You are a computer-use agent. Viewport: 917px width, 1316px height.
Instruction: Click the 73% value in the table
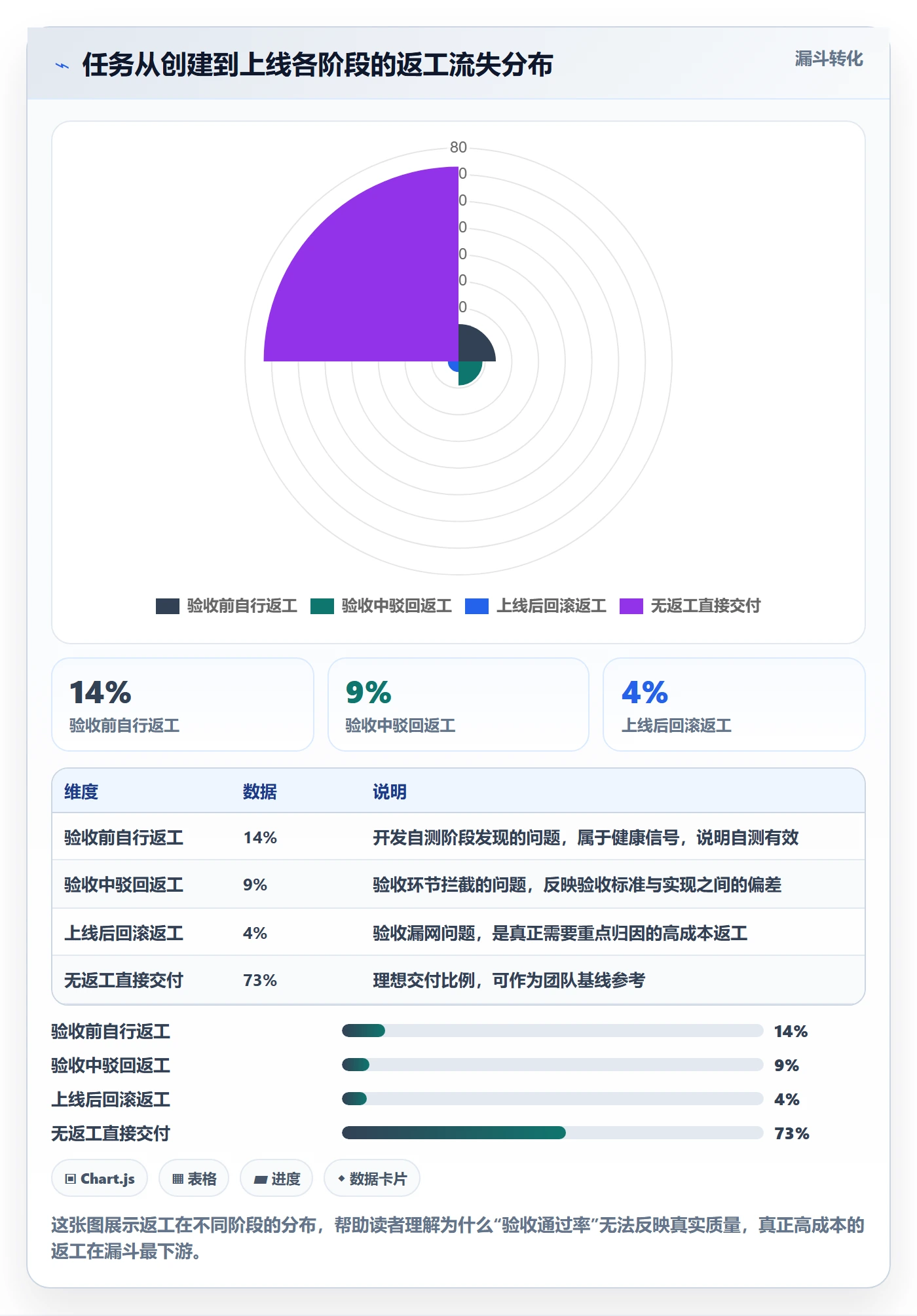point(260,980)
